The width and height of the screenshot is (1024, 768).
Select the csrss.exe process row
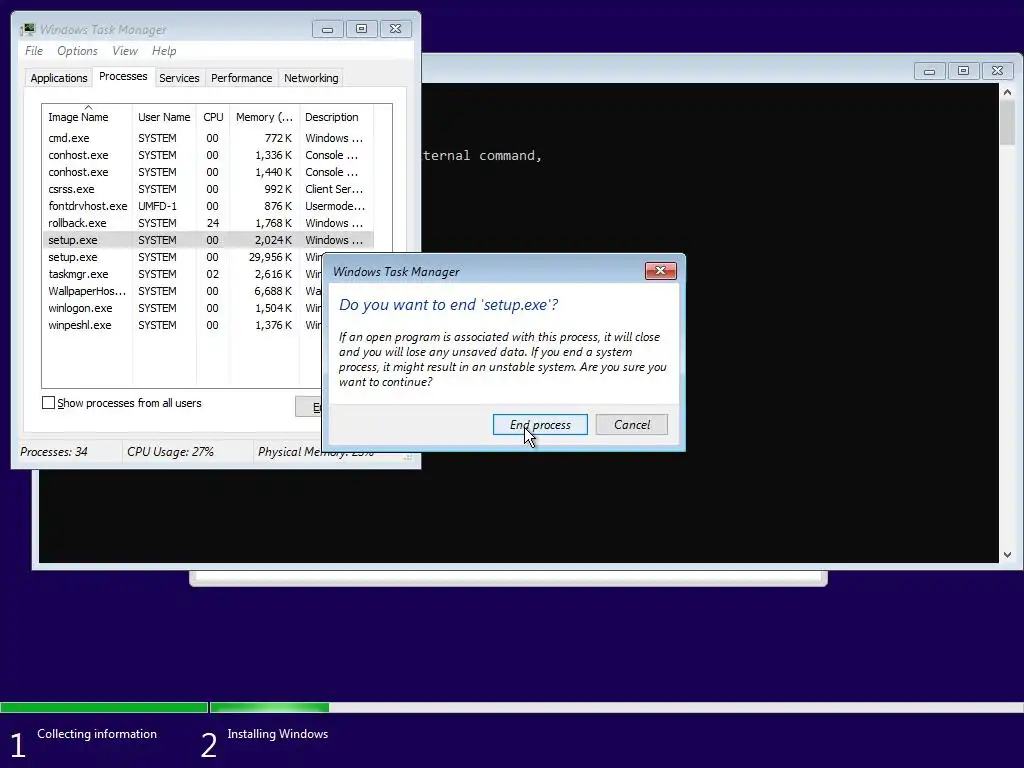[x=208, y=189]
